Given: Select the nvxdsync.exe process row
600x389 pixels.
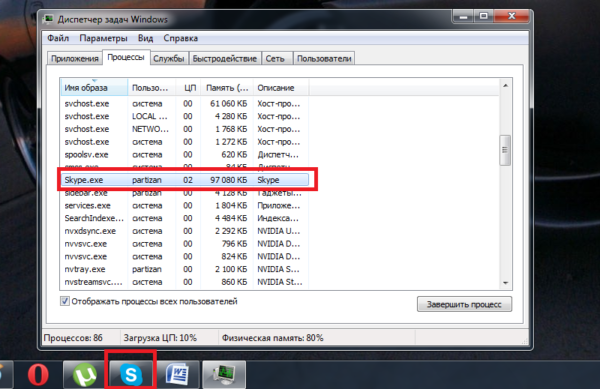Looking at the screenshot, I should click(x=185, y=231).
